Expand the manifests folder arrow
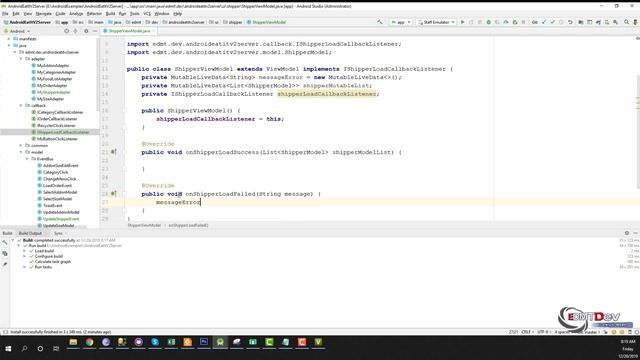The height and width of the screenshot is (360, 640). (9, 39)
